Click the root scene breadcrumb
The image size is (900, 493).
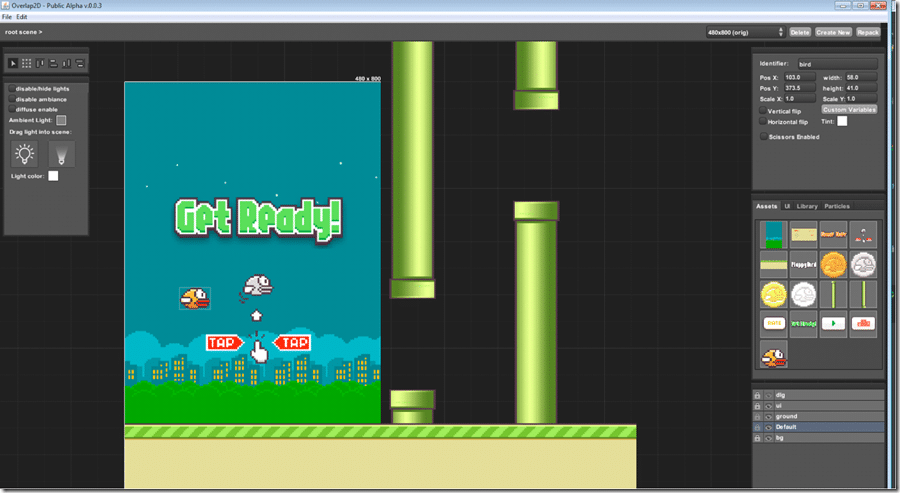pos(24,32)
